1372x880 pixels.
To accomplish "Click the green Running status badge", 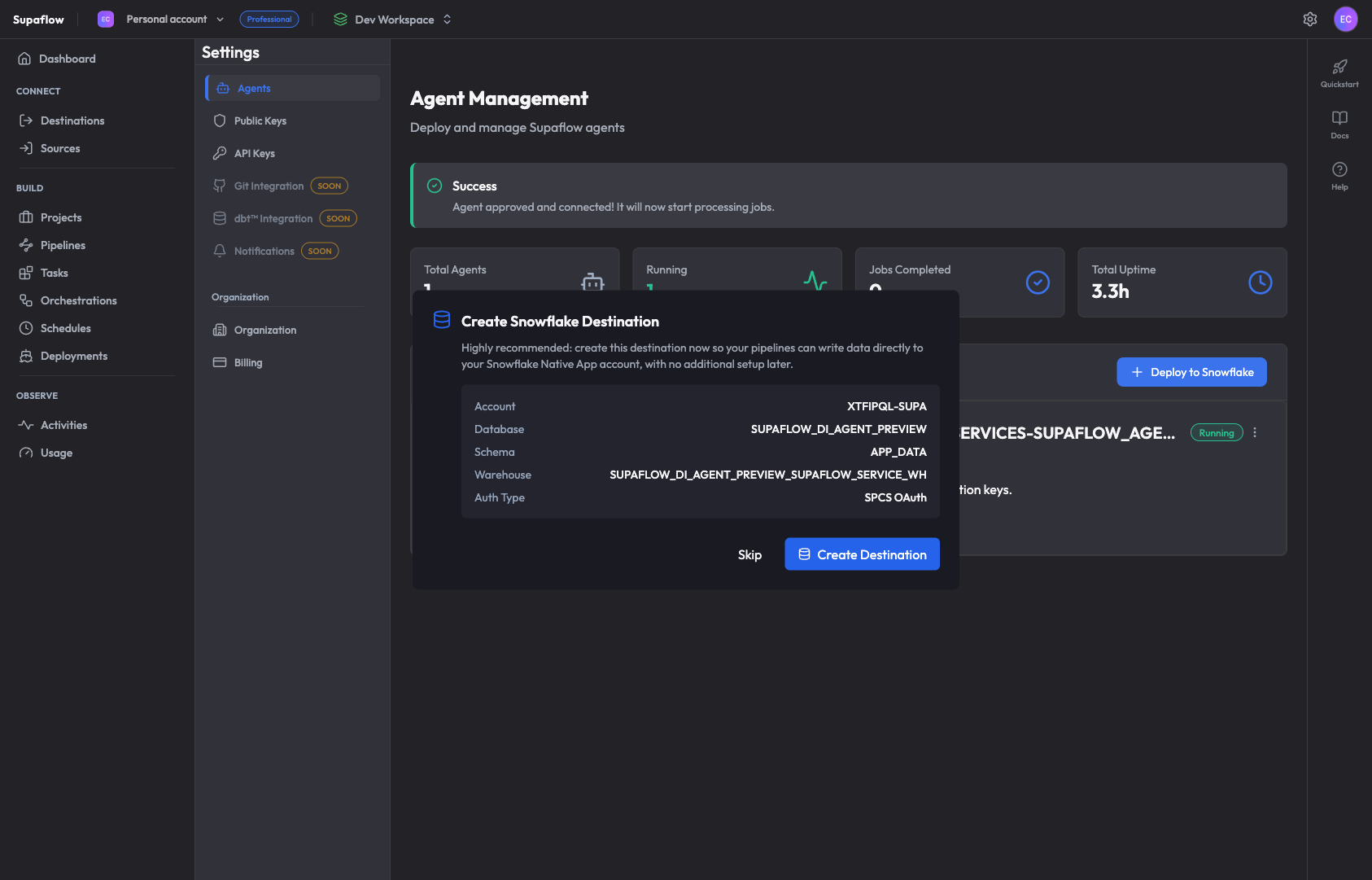I will coord(1217,432).
